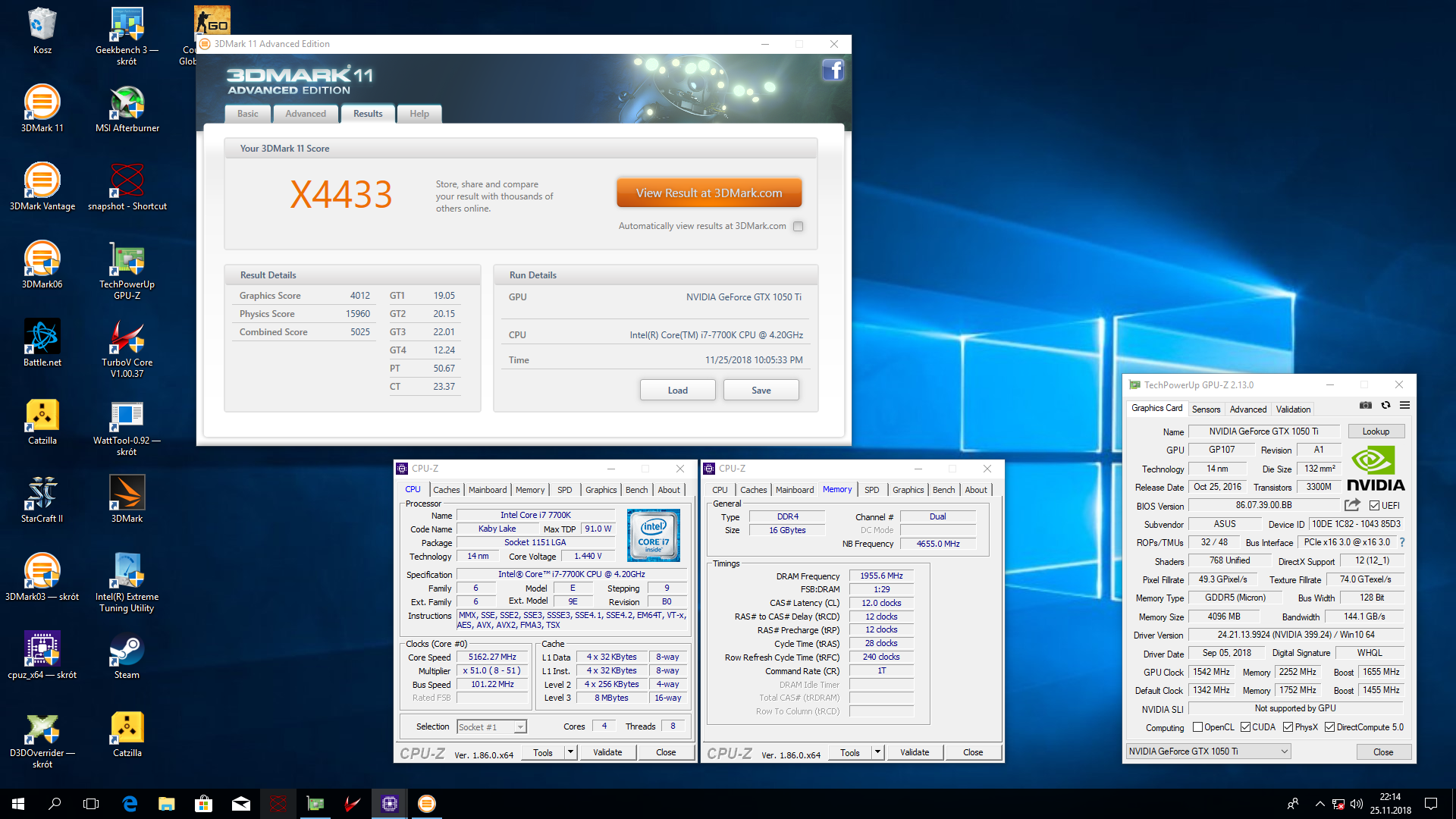Viewport: 1456px width, 819px height.
Task: Click GPU-Z screenshot camera icon
Action: click(1366, 406)
